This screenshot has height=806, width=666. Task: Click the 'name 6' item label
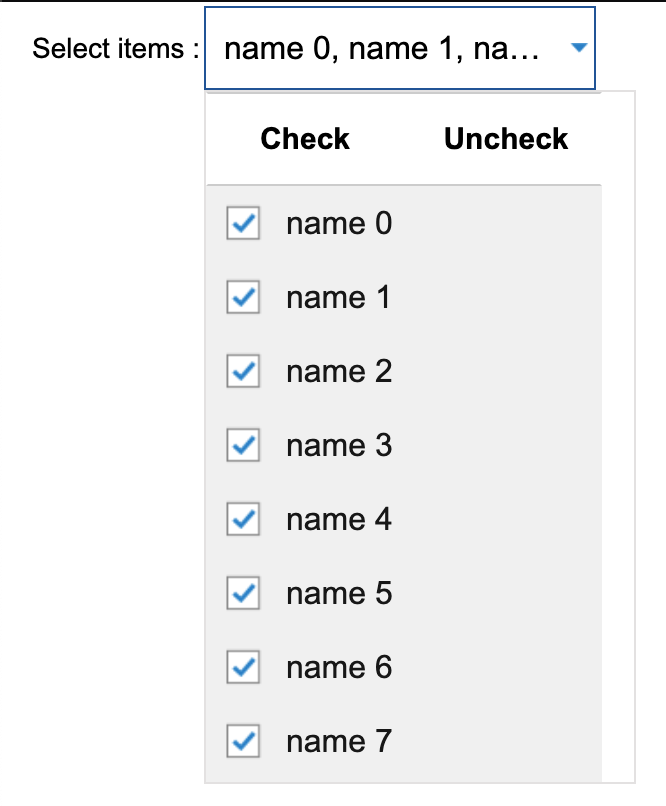339,667
